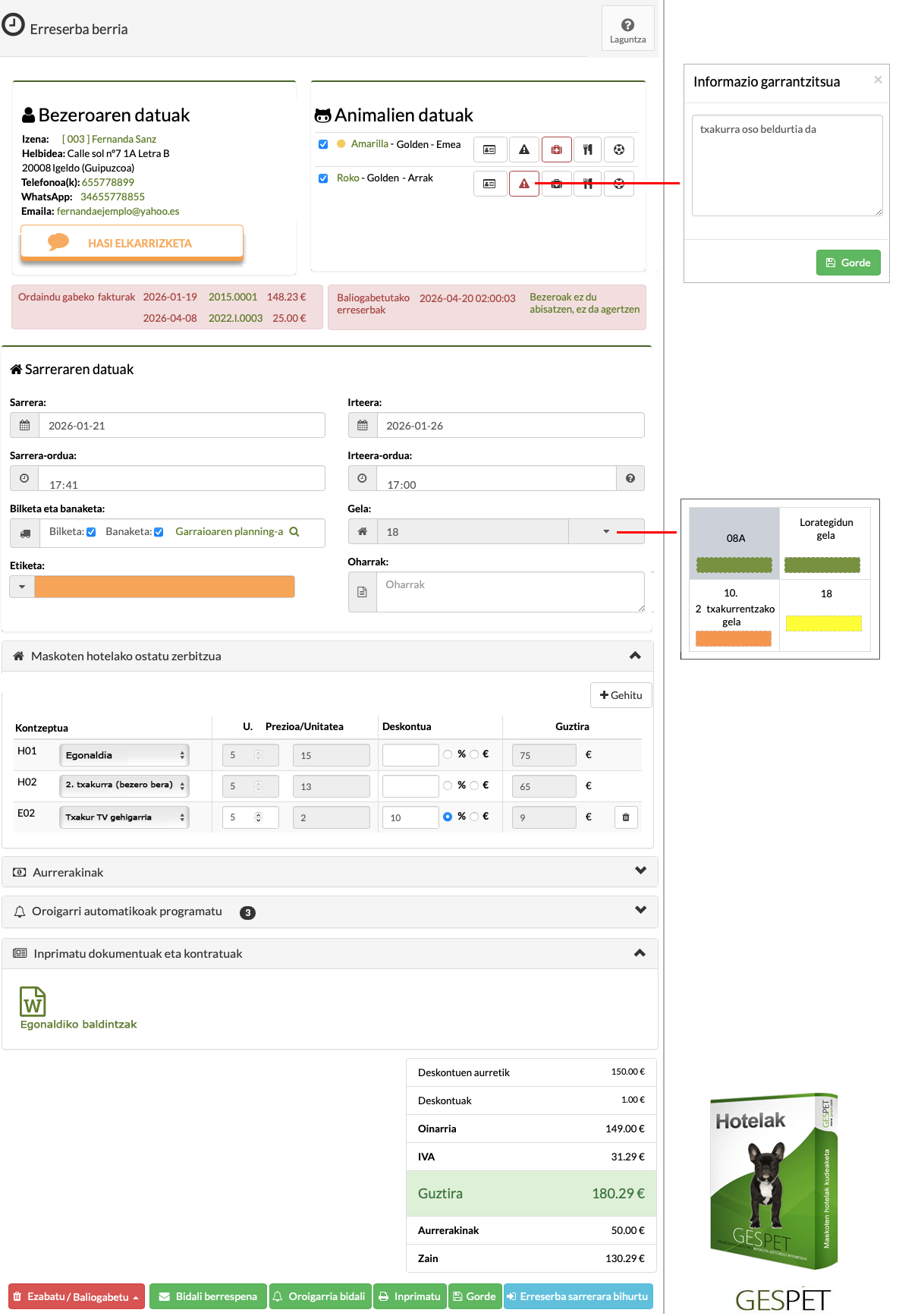This screenshot has height=1316, width=899.
Task: Open Amarilla's medical kit icon
Action: 556,150
